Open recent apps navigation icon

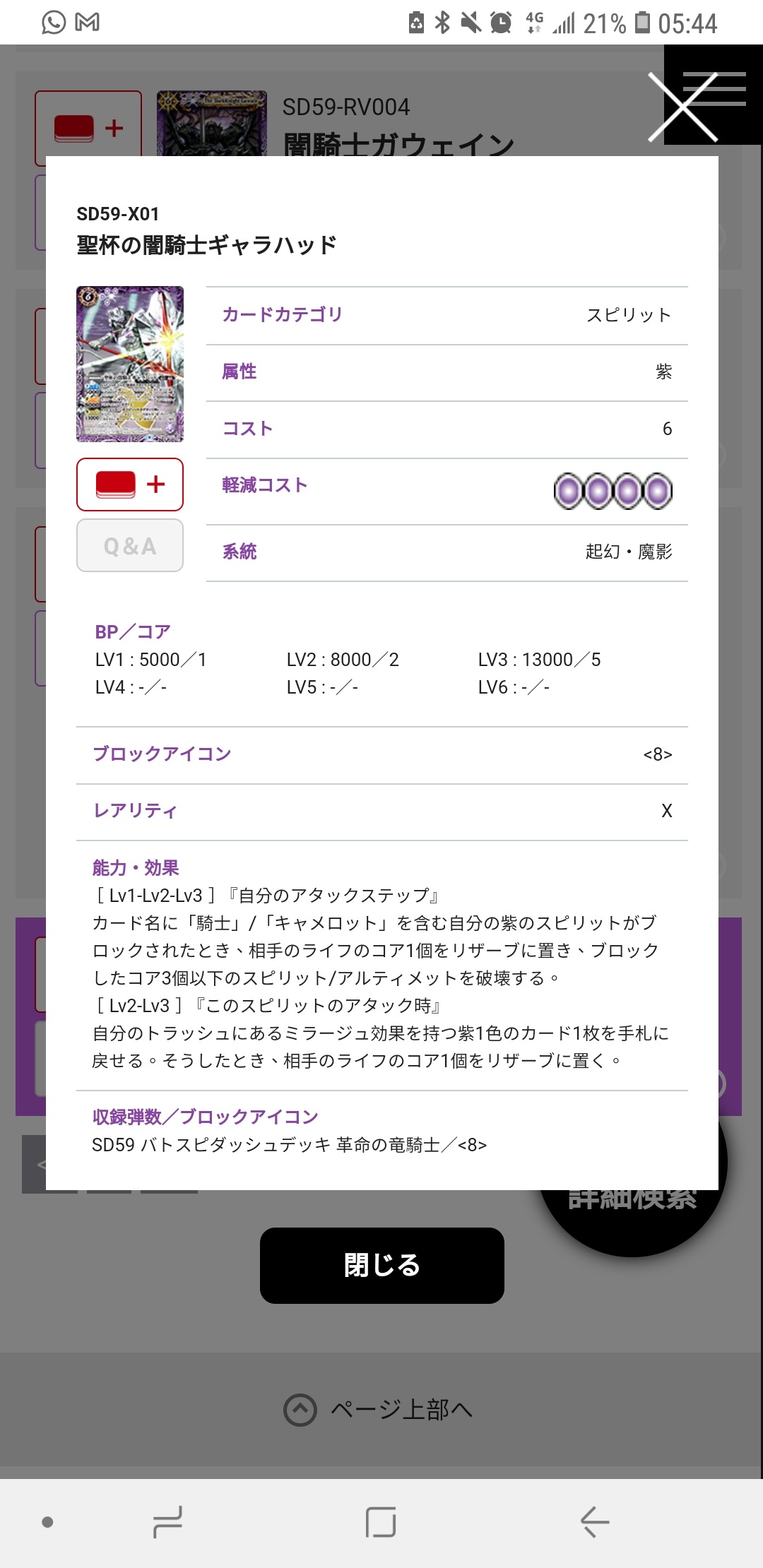click(168, 1521)
